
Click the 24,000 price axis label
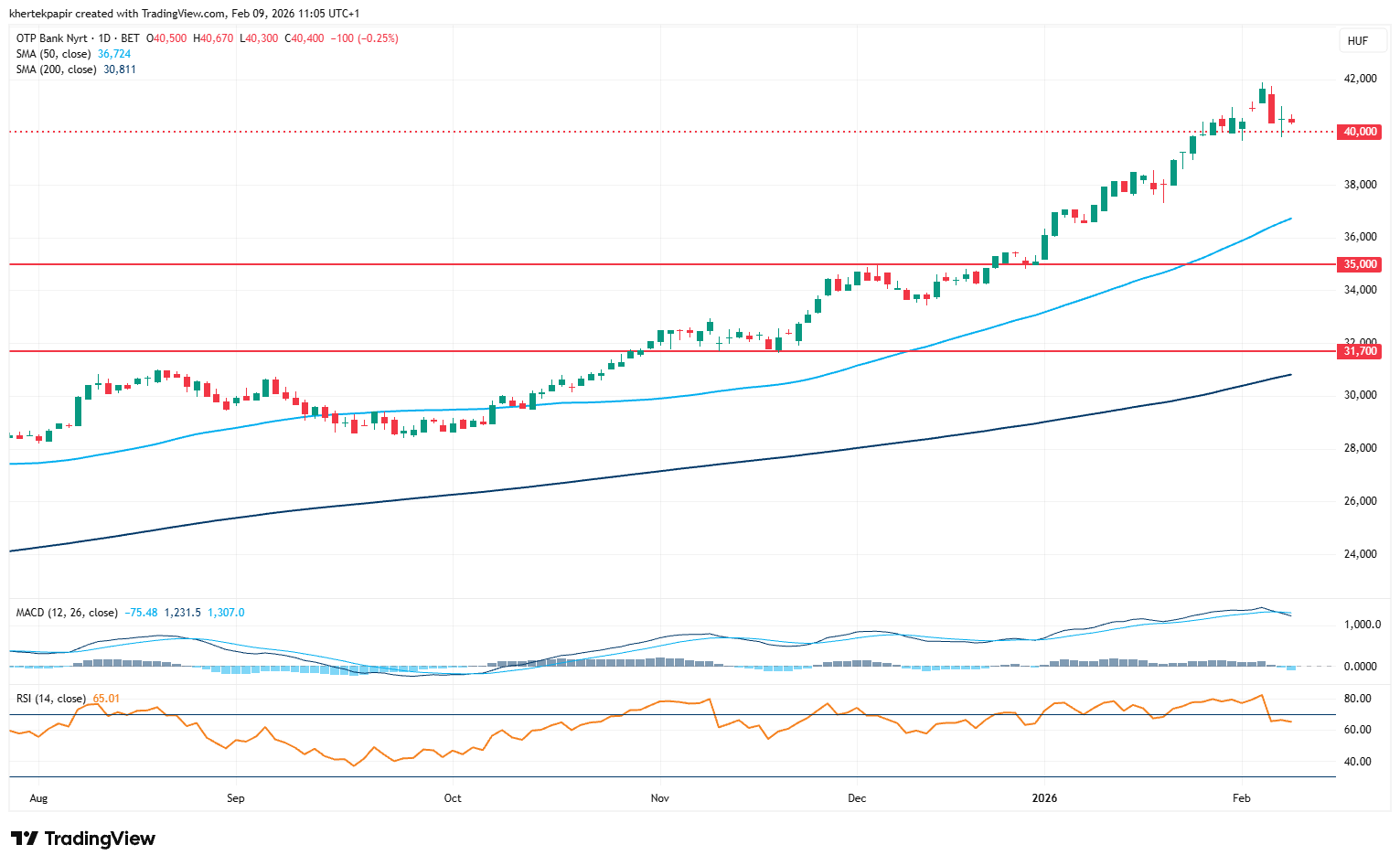pyautogui.click(x=1360, y=554)
